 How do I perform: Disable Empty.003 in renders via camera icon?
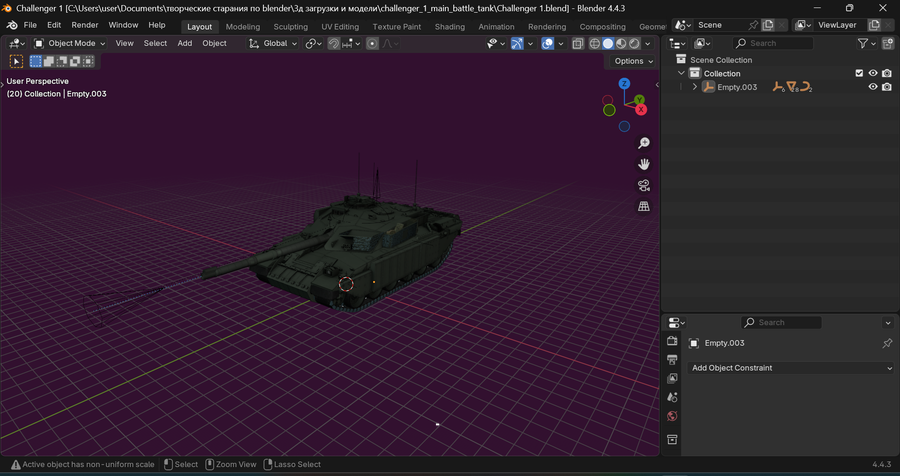click(887, 87)
